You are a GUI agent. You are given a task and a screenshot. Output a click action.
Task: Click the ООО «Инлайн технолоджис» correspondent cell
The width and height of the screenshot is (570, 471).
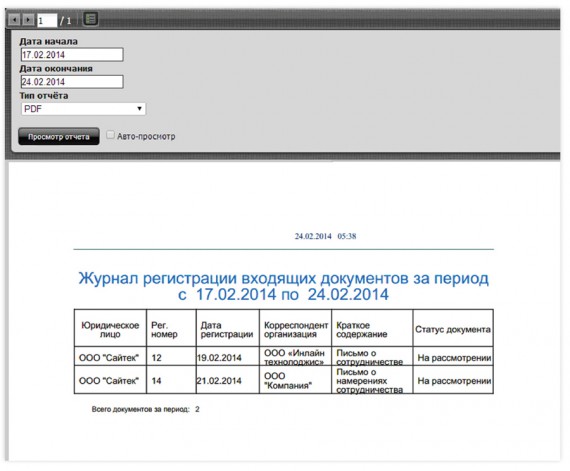pyautogui.click(x=295, y=357)
